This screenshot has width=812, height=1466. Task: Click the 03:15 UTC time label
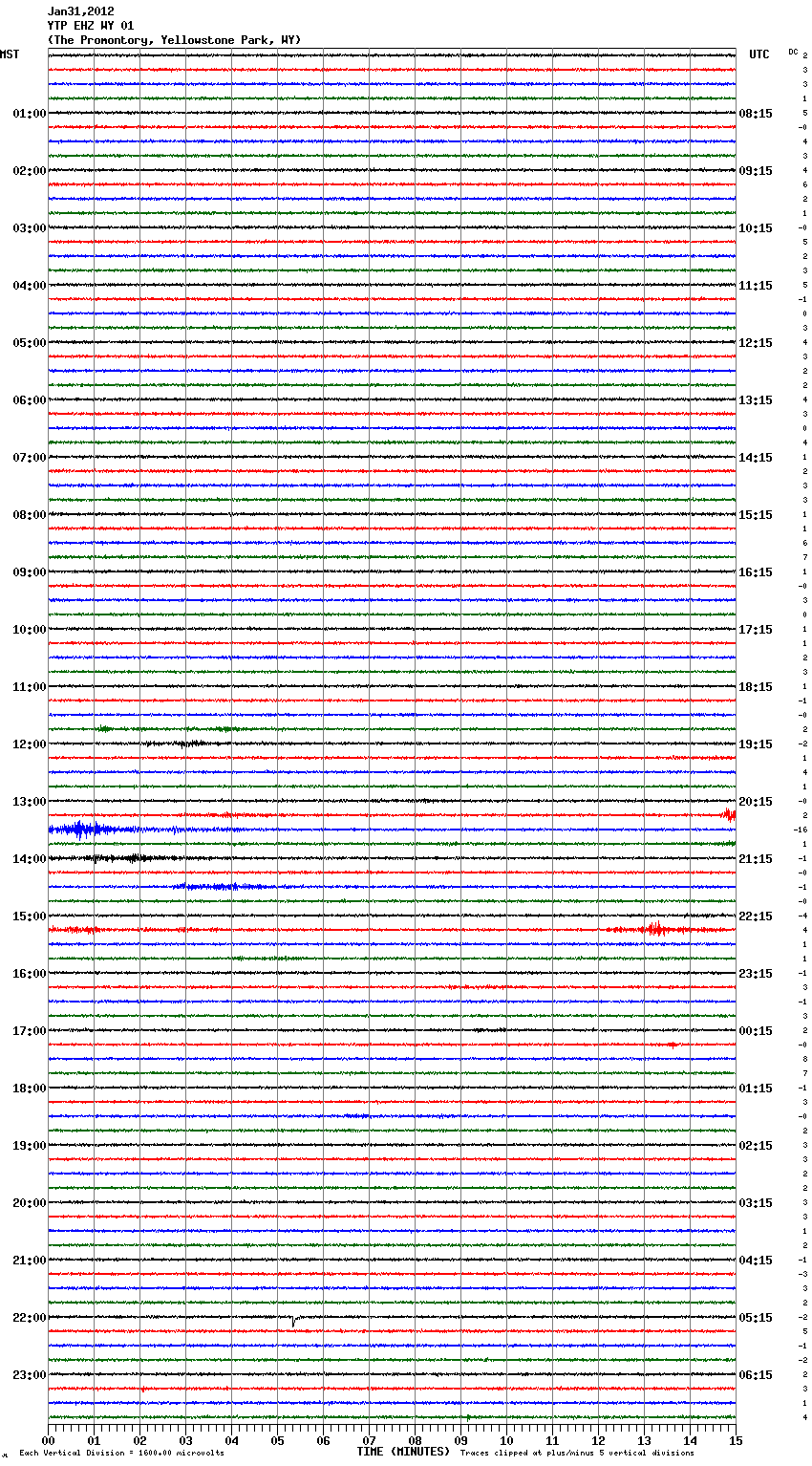[756, 1203]
